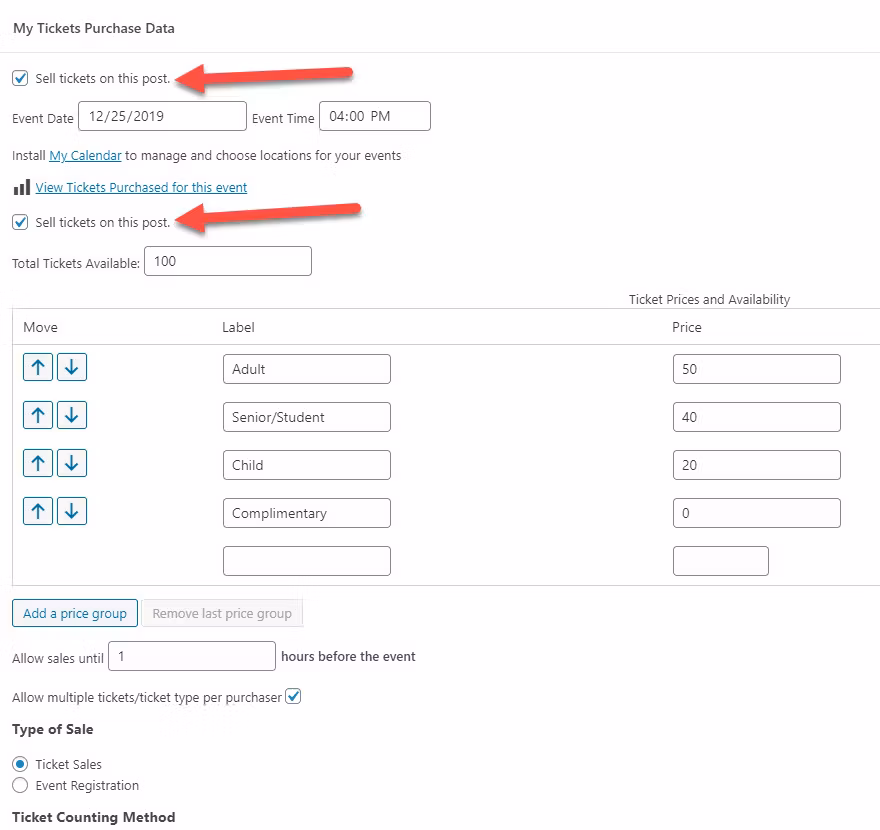This screenshot has width=880, height=830.
Task: Move the Adult price row up
Action: coord(37,367)
